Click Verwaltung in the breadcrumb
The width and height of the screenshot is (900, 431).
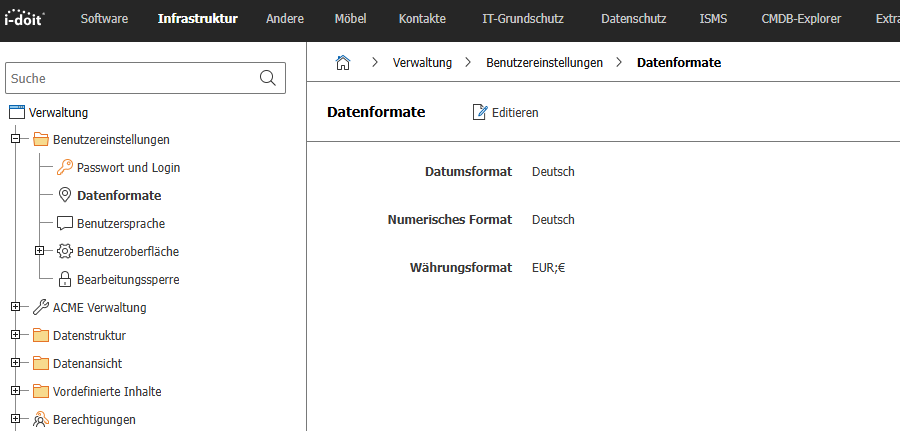[423, 62]
